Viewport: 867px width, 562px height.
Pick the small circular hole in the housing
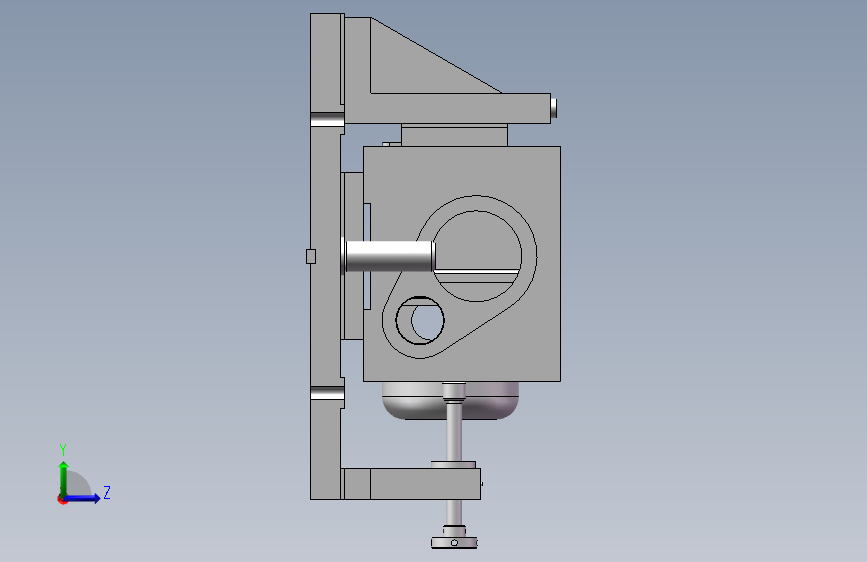[420, 320]
